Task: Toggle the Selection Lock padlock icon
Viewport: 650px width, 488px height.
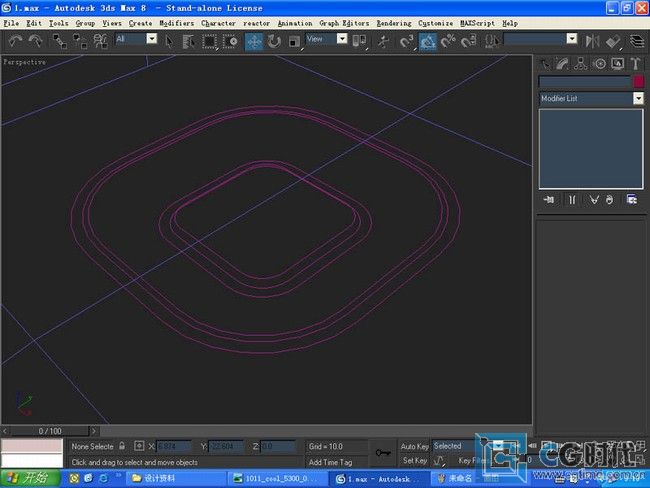Action: (x=122, y=446)
